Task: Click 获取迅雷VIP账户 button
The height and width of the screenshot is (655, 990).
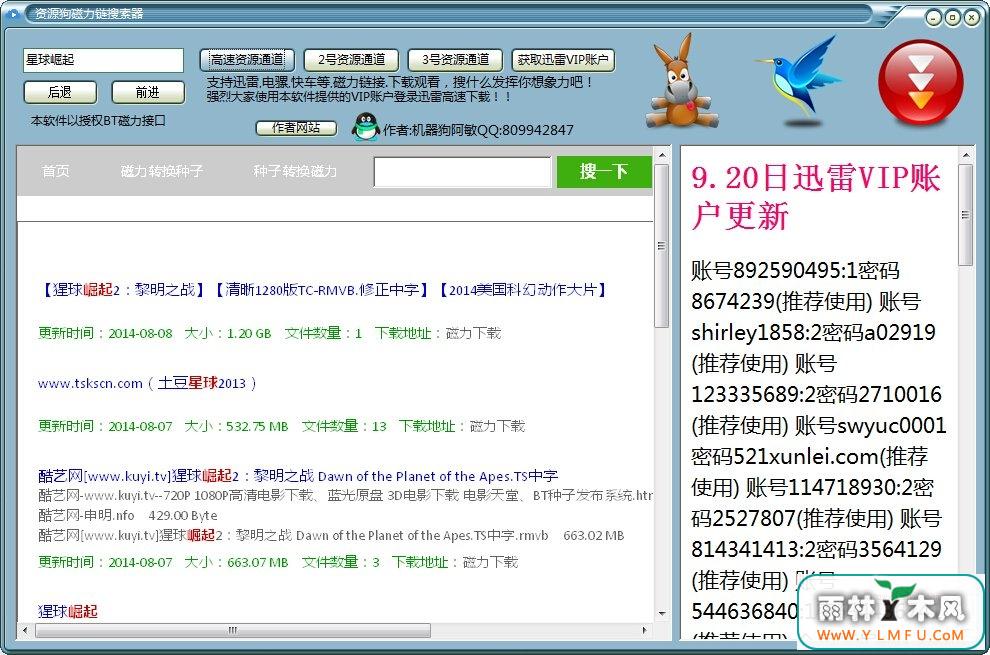Action: tap(563, 60)
